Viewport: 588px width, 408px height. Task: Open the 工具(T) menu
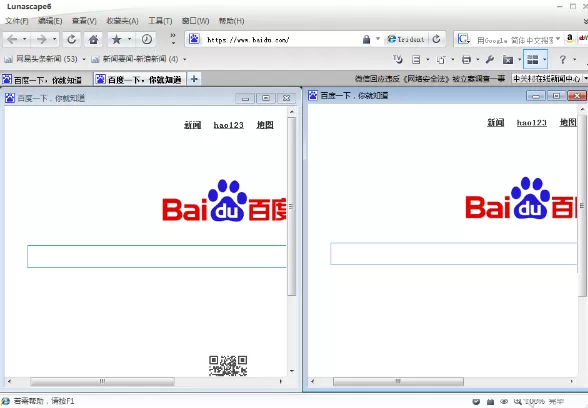(x=160, y=21)
